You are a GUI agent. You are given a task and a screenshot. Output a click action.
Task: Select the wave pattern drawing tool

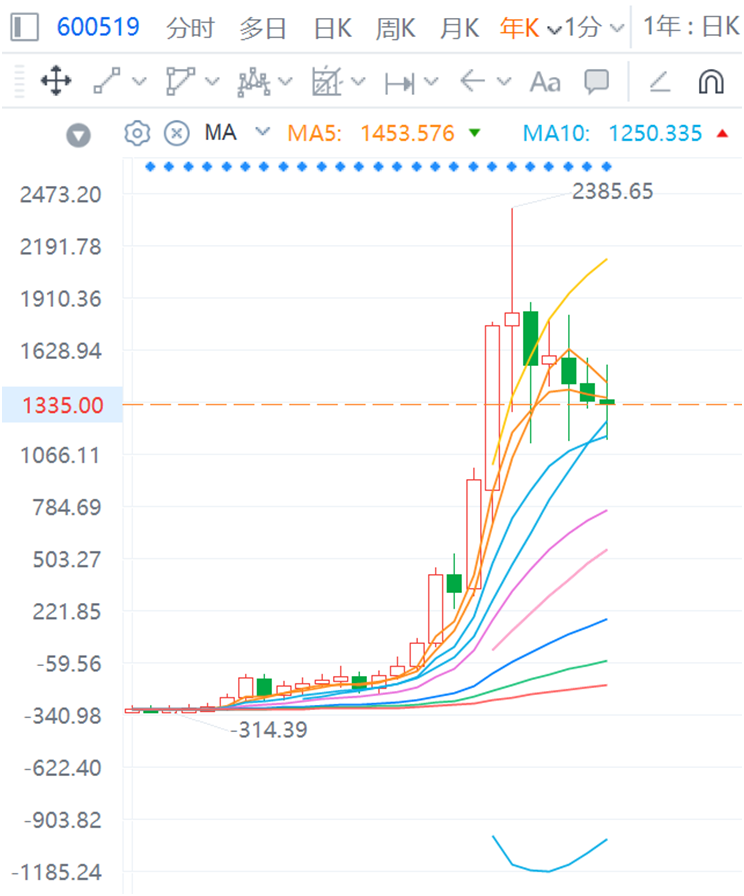(254, 82)
